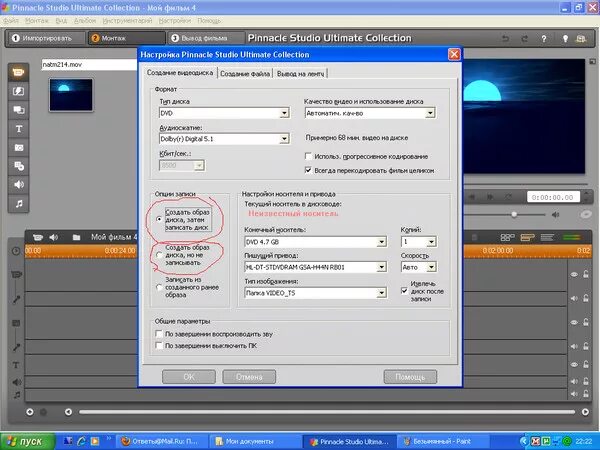Switch to Вывод на ленту tab
The width and height of the screenshot is (600, 450).
click(x=300, y=73)
